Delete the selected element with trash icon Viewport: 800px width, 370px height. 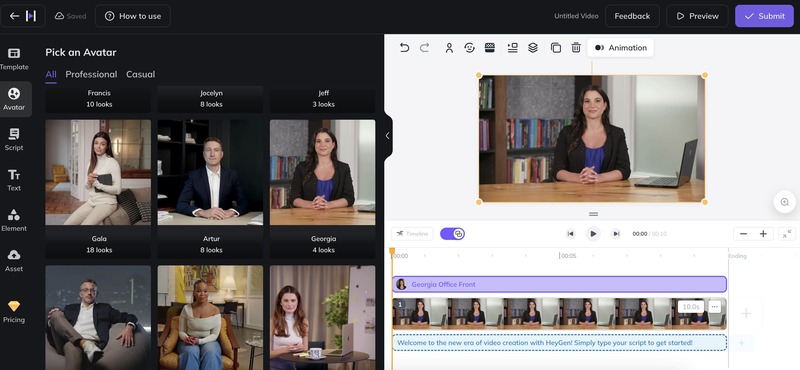click(x=576, y=48)
